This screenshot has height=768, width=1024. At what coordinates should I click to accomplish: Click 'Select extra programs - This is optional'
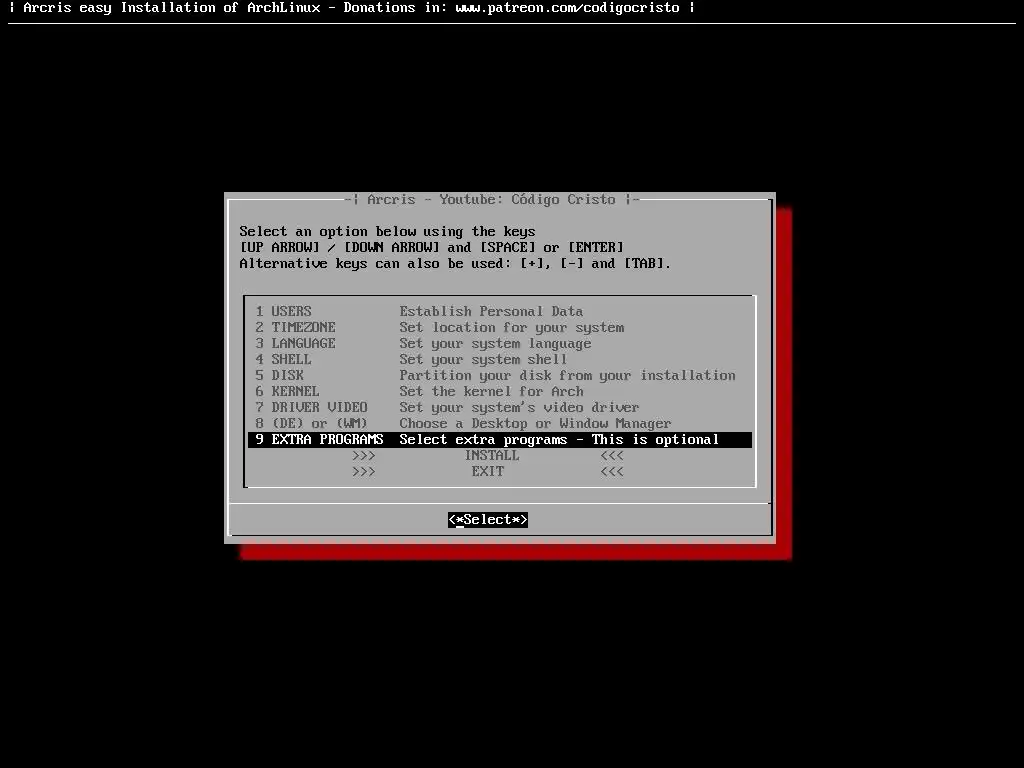(559, 440)
